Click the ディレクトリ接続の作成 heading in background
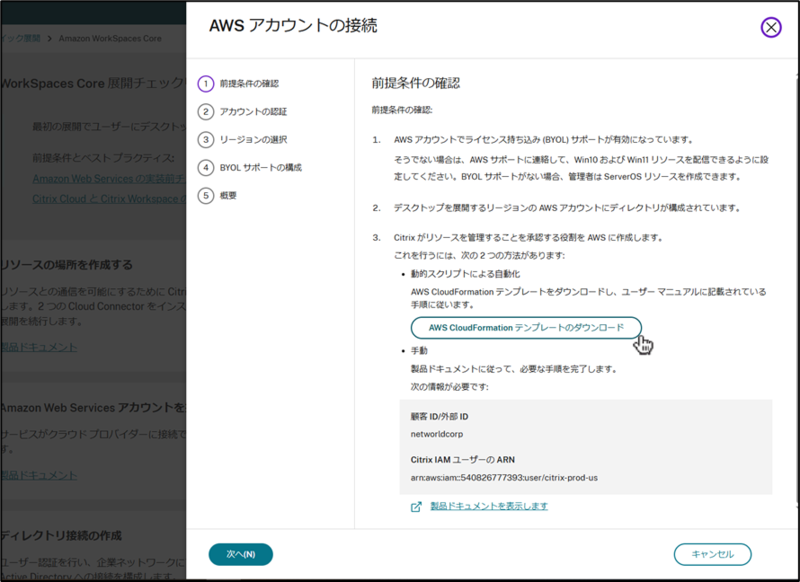This screenshot has height=582, width=800. tap(61, 536)
